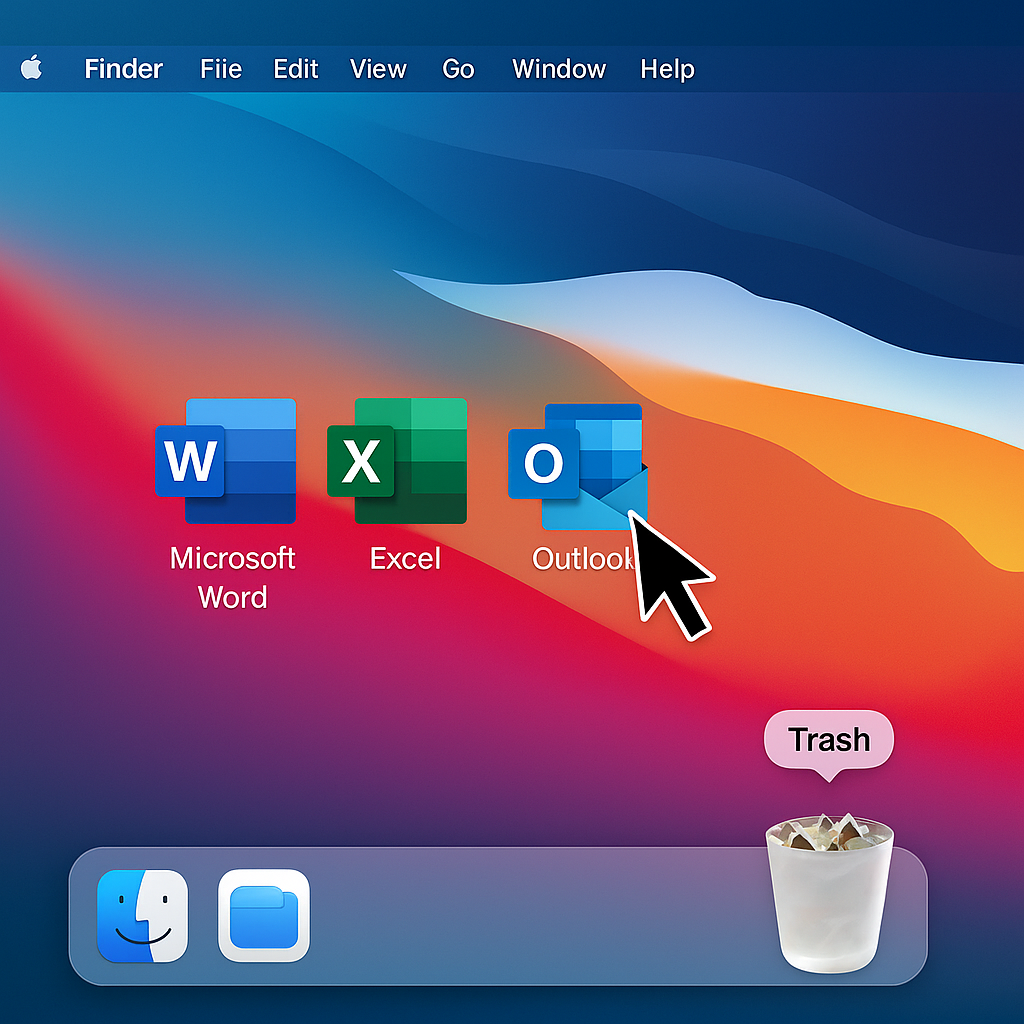Click the Finder icon in the Dock

tap(142, 916)
